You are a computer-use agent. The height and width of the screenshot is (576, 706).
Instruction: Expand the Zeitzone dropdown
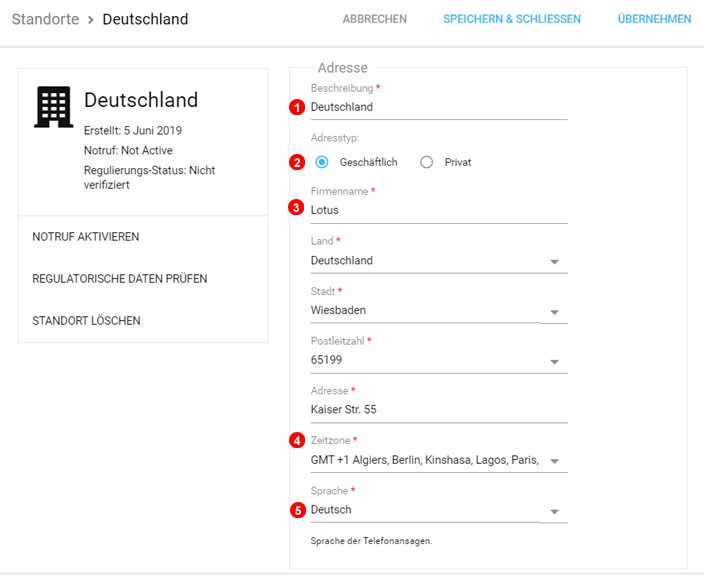tap(554, 461)
